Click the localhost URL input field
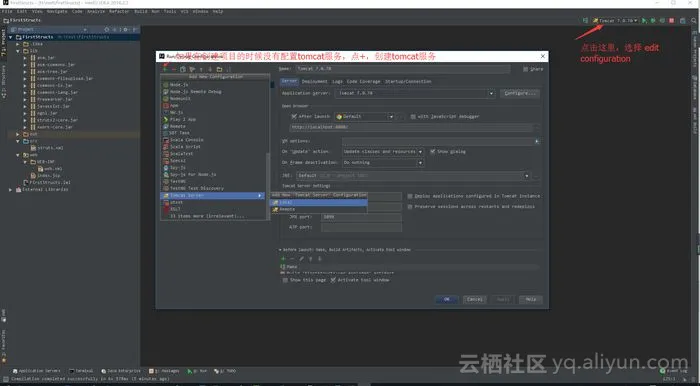This screenshot has height=386, width=700. 411,127
